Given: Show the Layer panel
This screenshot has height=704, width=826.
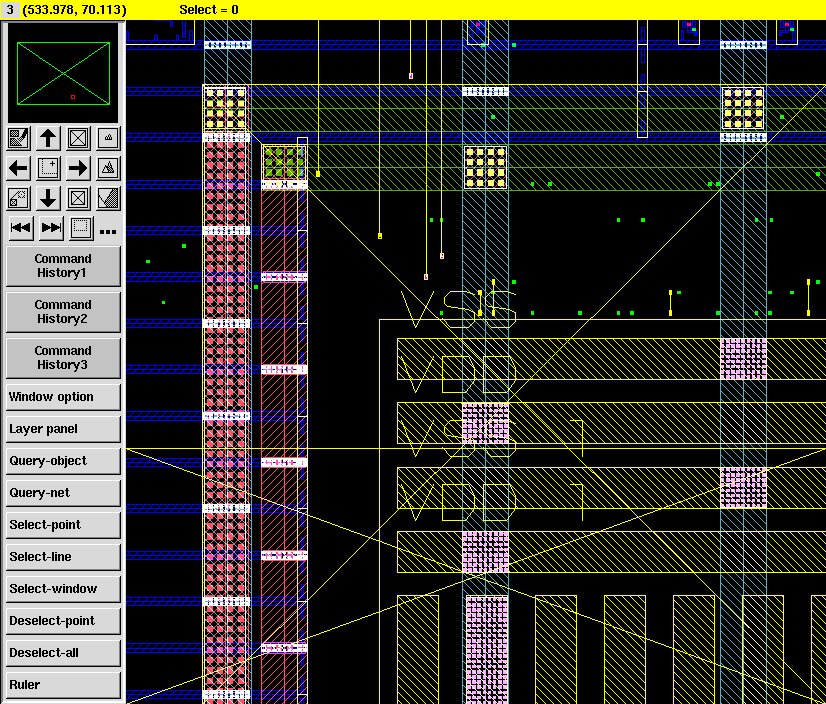Looking at the screenshot, I should (63, 429).
